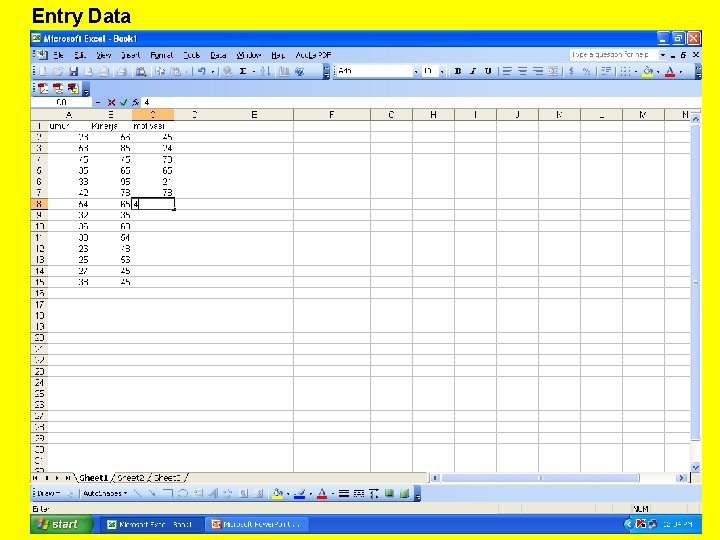Click the Print icon in the toolbar
The image size is (720, 540).
122,72
